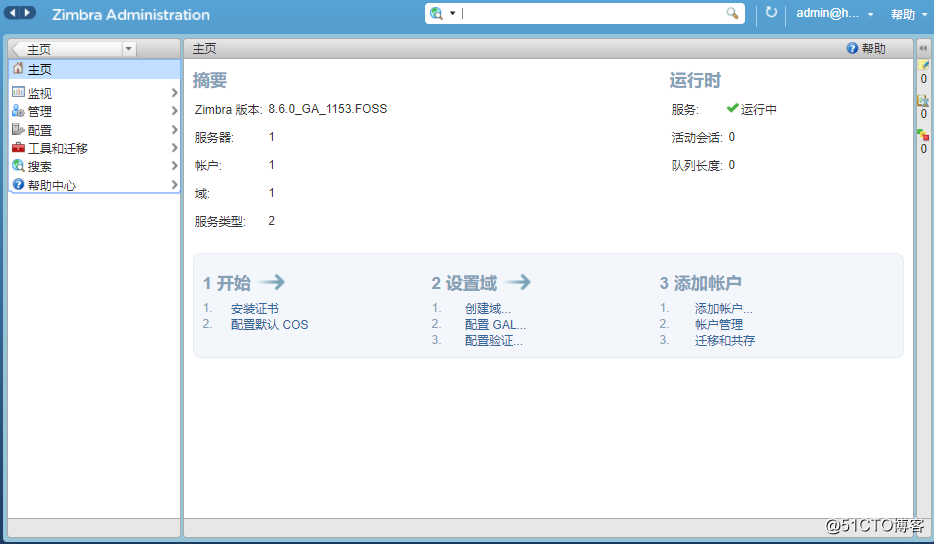Click the 3 添加帐户 step heading
The width and height of the screenshot is (934, 544).
coord(700,283)
